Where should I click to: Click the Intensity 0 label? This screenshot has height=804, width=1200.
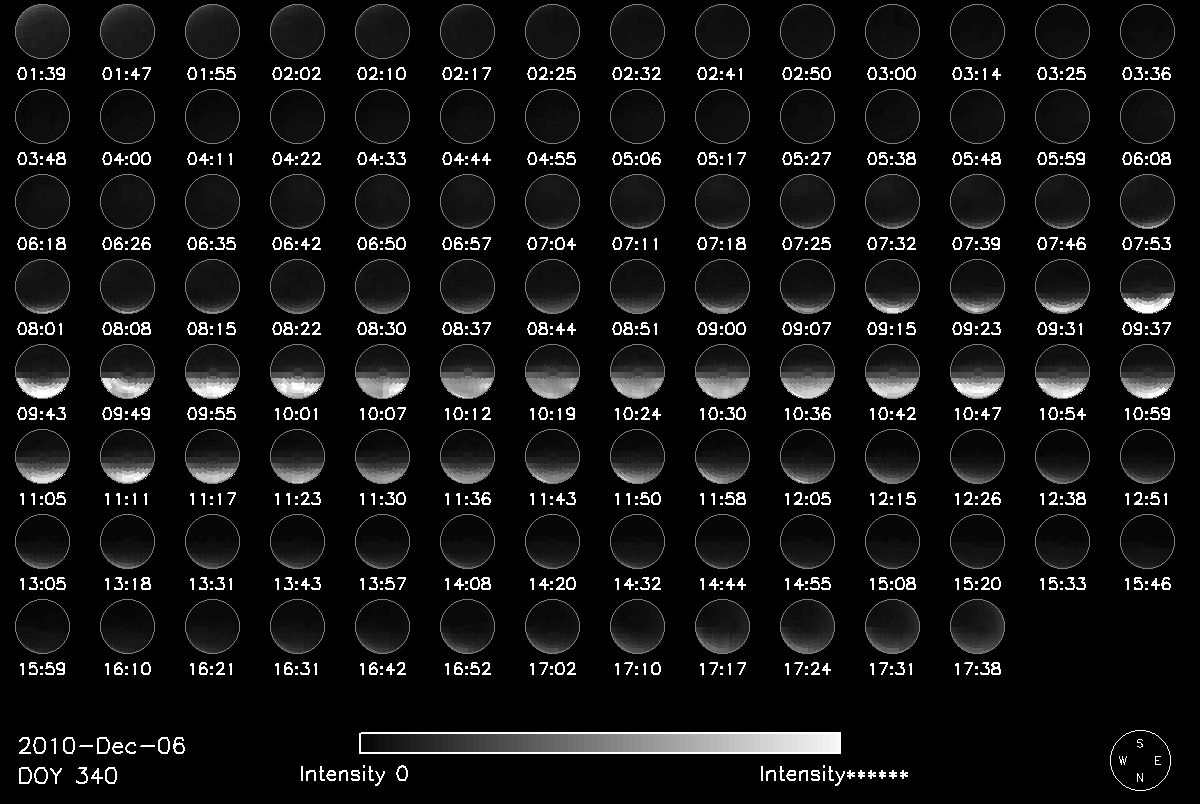[354, 774]
